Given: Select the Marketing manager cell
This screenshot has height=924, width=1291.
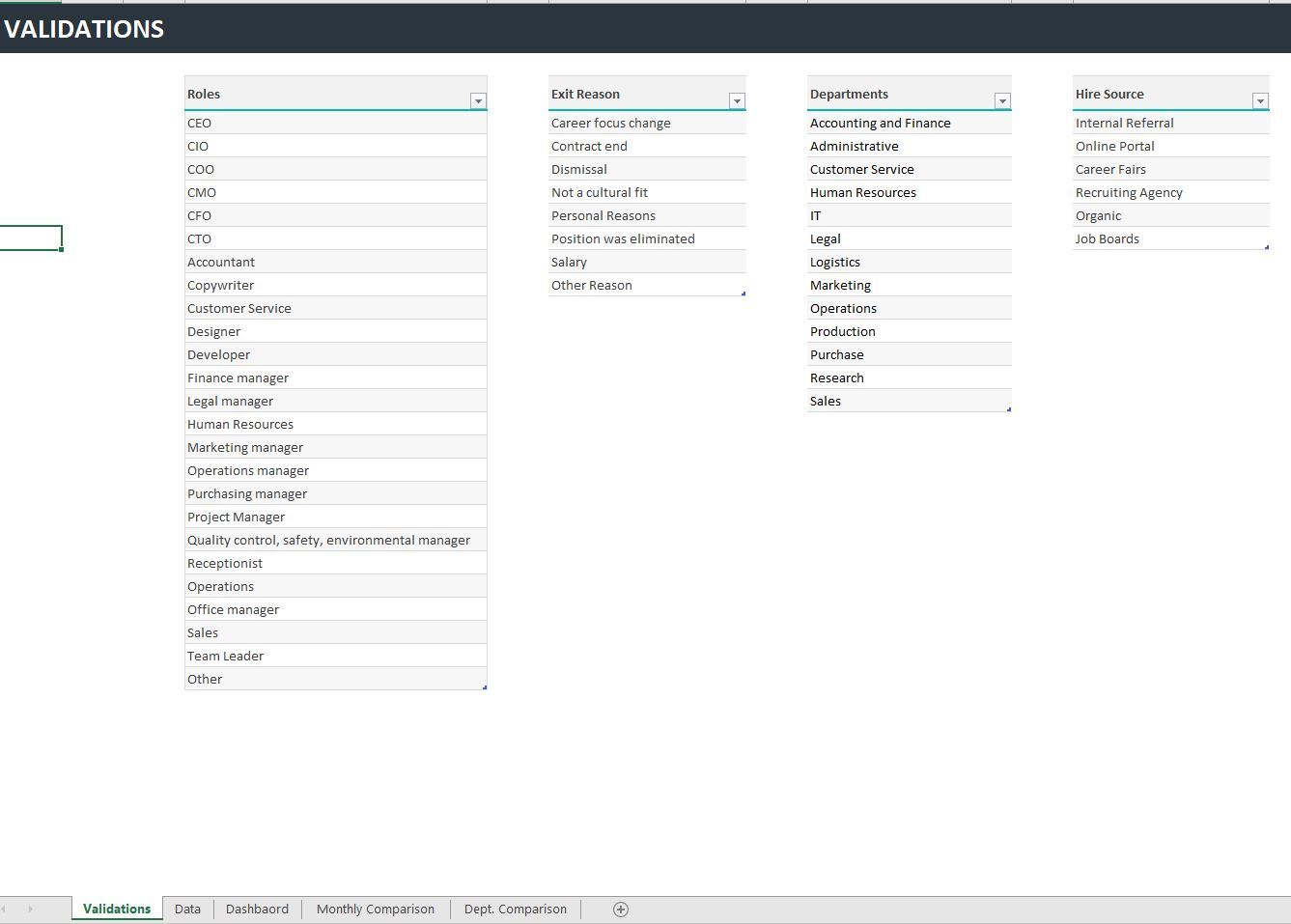Looking at the screenshot, I should (336, 447).
